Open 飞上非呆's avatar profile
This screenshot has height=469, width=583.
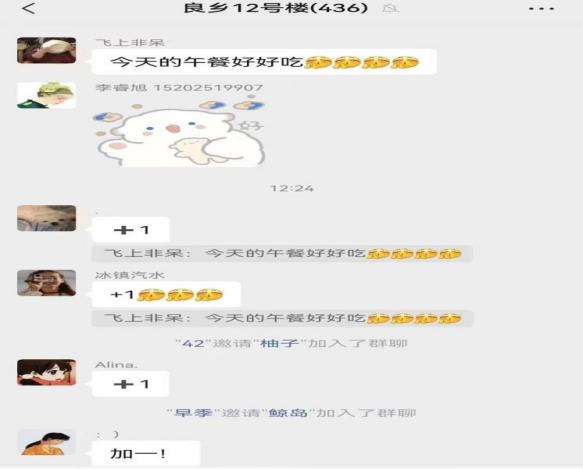click(46, 50)
